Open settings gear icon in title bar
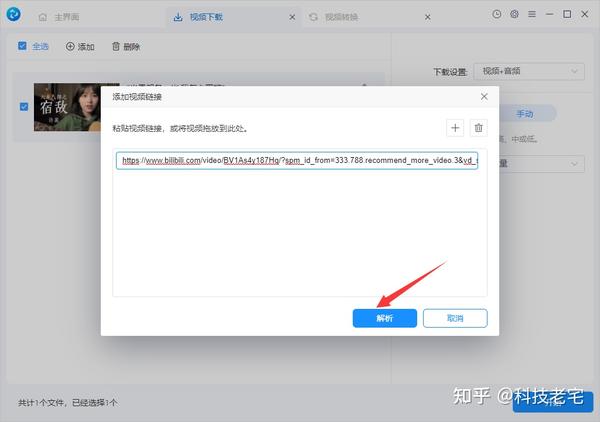 pos(514,14)
